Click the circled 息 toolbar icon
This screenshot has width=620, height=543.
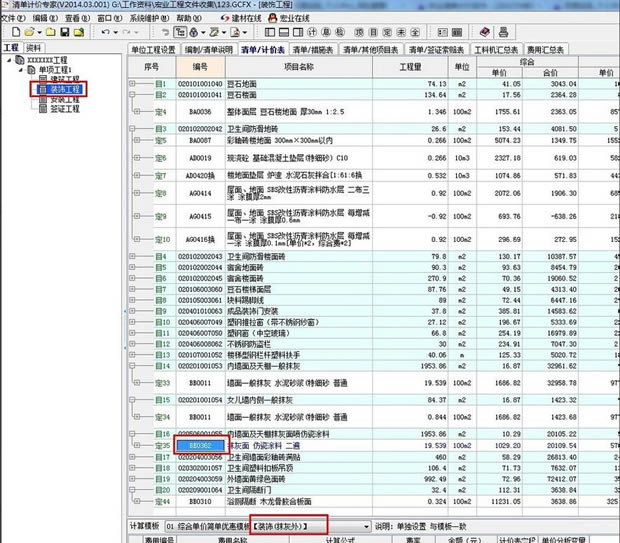coord(326,32)
